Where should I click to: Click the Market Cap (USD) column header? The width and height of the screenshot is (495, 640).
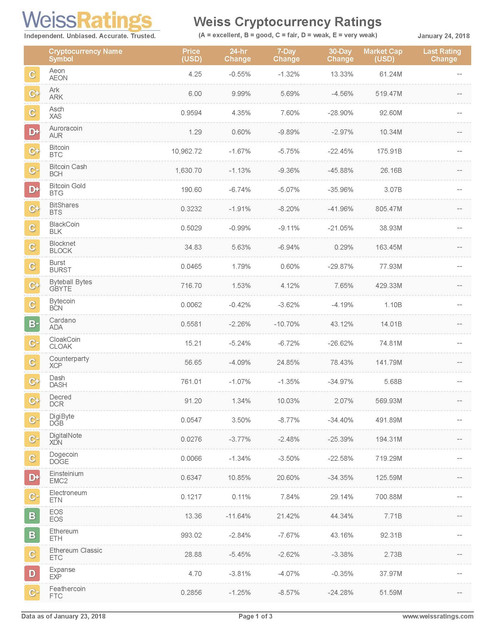(x=383, y=55)
